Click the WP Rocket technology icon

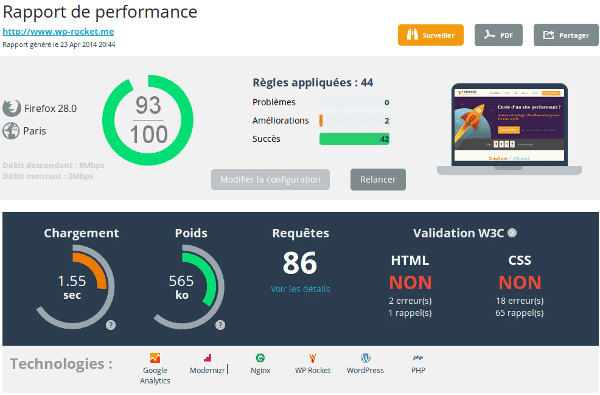[313, 358]
